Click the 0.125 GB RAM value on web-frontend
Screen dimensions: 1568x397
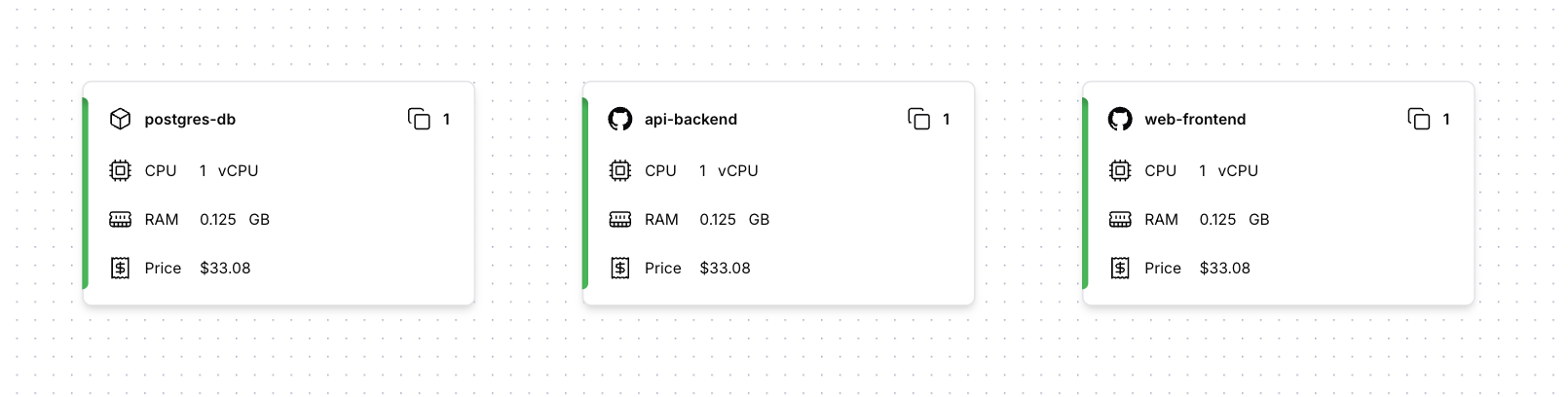pos(1234,219)
